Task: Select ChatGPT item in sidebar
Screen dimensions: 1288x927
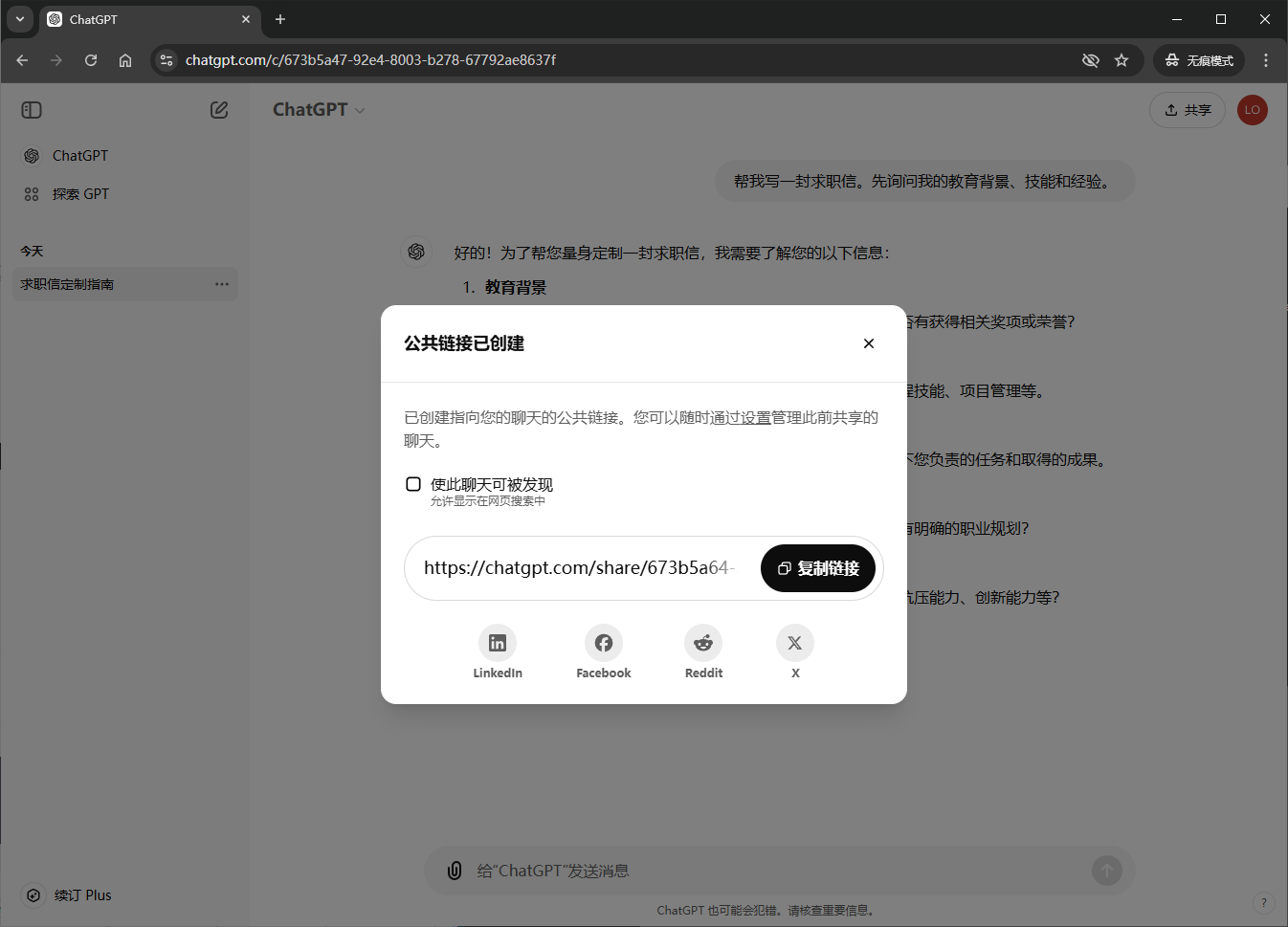Action: pyautogui.click(x=80, y=156)
